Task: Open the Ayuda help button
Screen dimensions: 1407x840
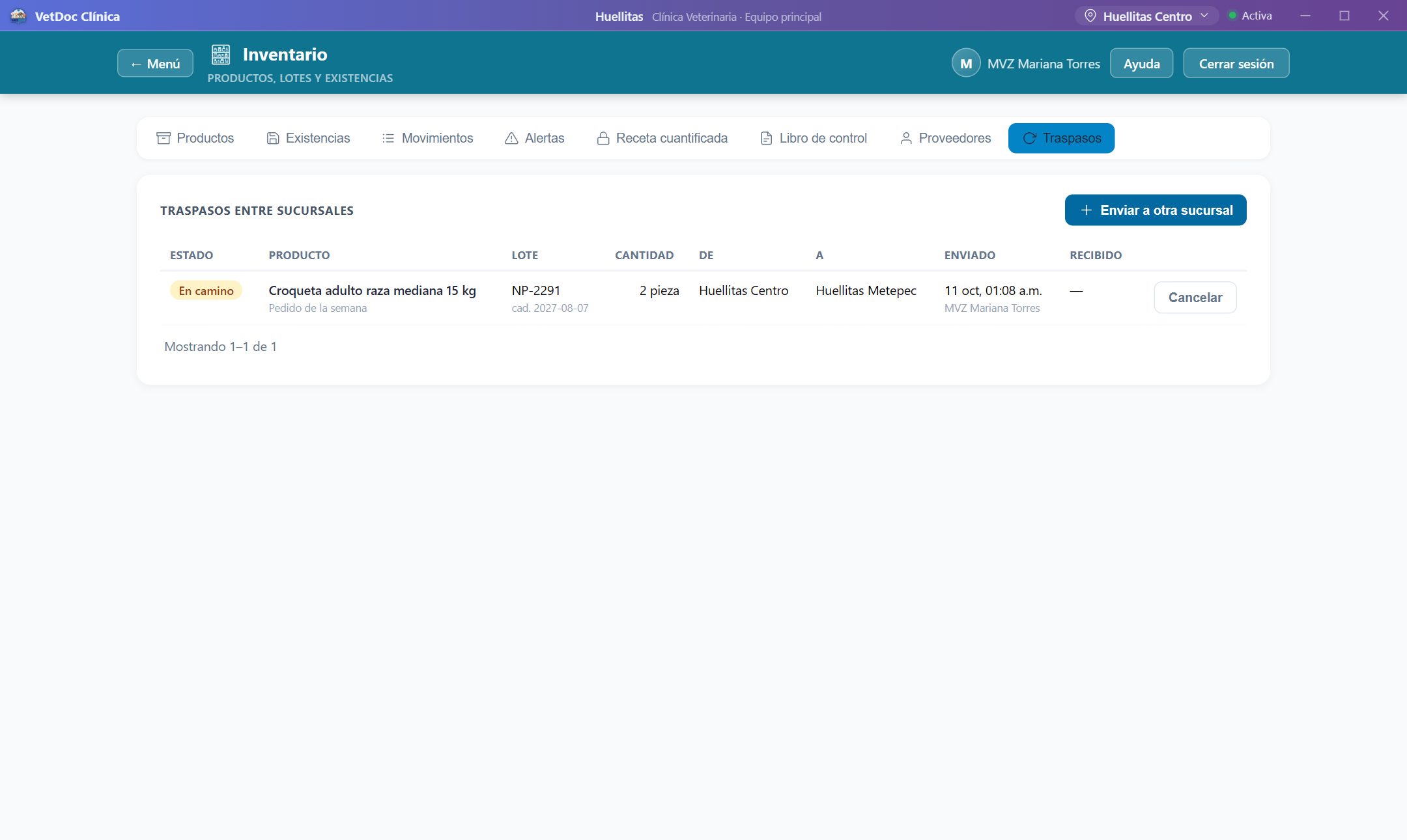Action: click(1141, 63)
